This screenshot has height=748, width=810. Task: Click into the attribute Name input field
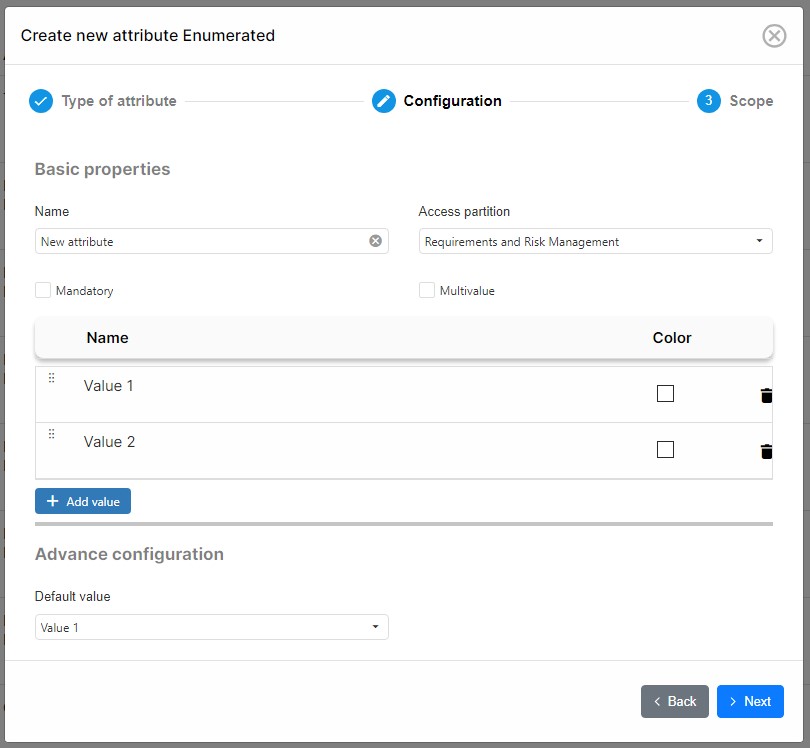pos(200,241)
